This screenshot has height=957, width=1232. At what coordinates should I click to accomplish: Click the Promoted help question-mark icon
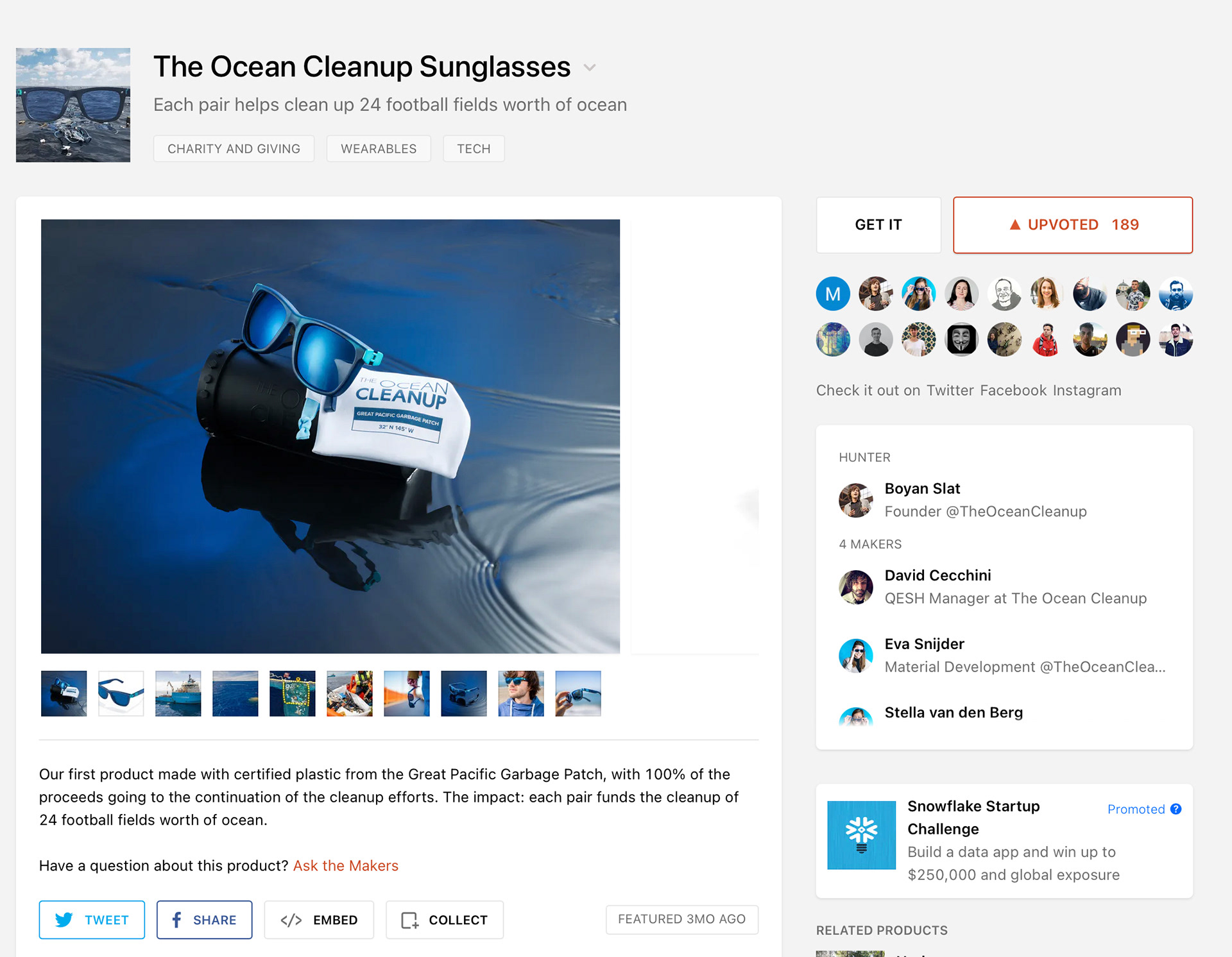click(1176, 809)
